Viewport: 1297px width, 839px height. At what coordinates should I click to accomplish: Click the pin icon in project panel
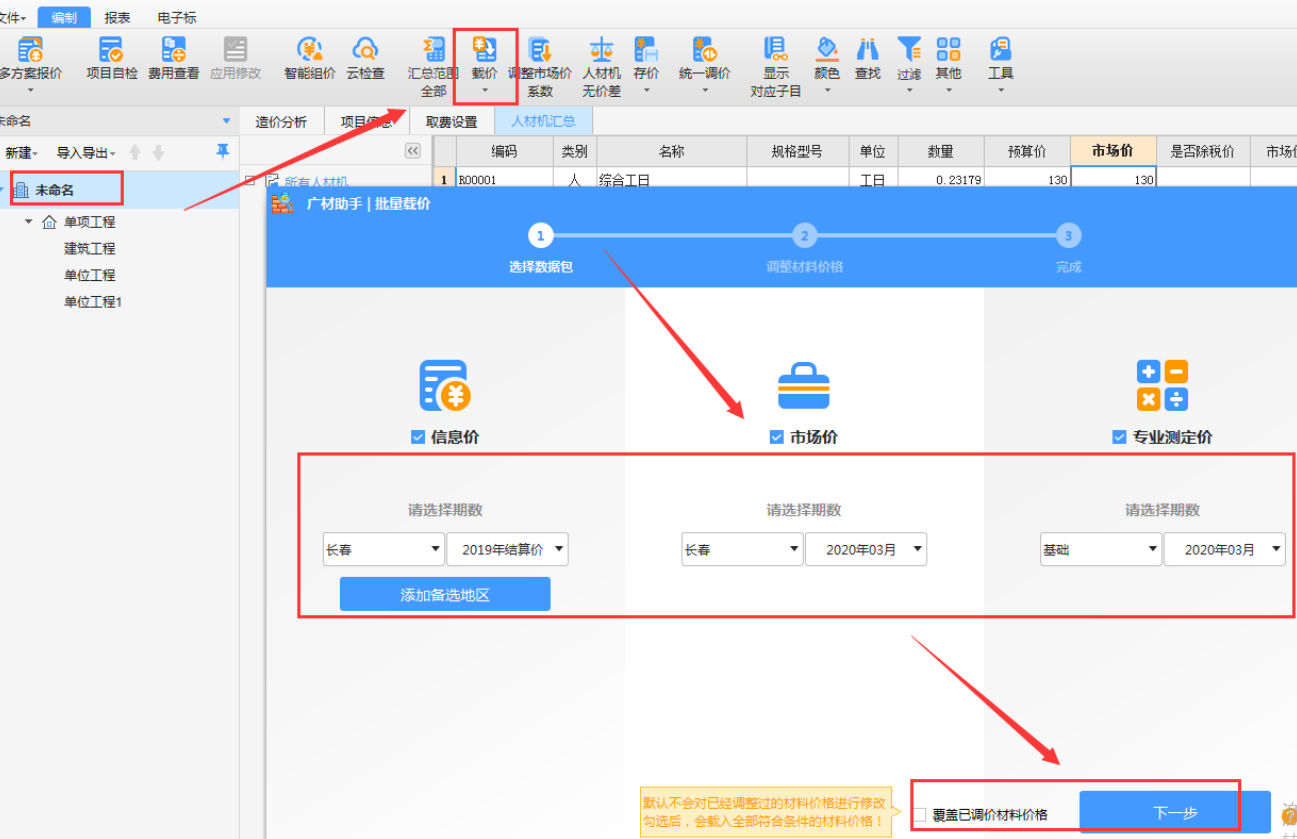(222, 152)
